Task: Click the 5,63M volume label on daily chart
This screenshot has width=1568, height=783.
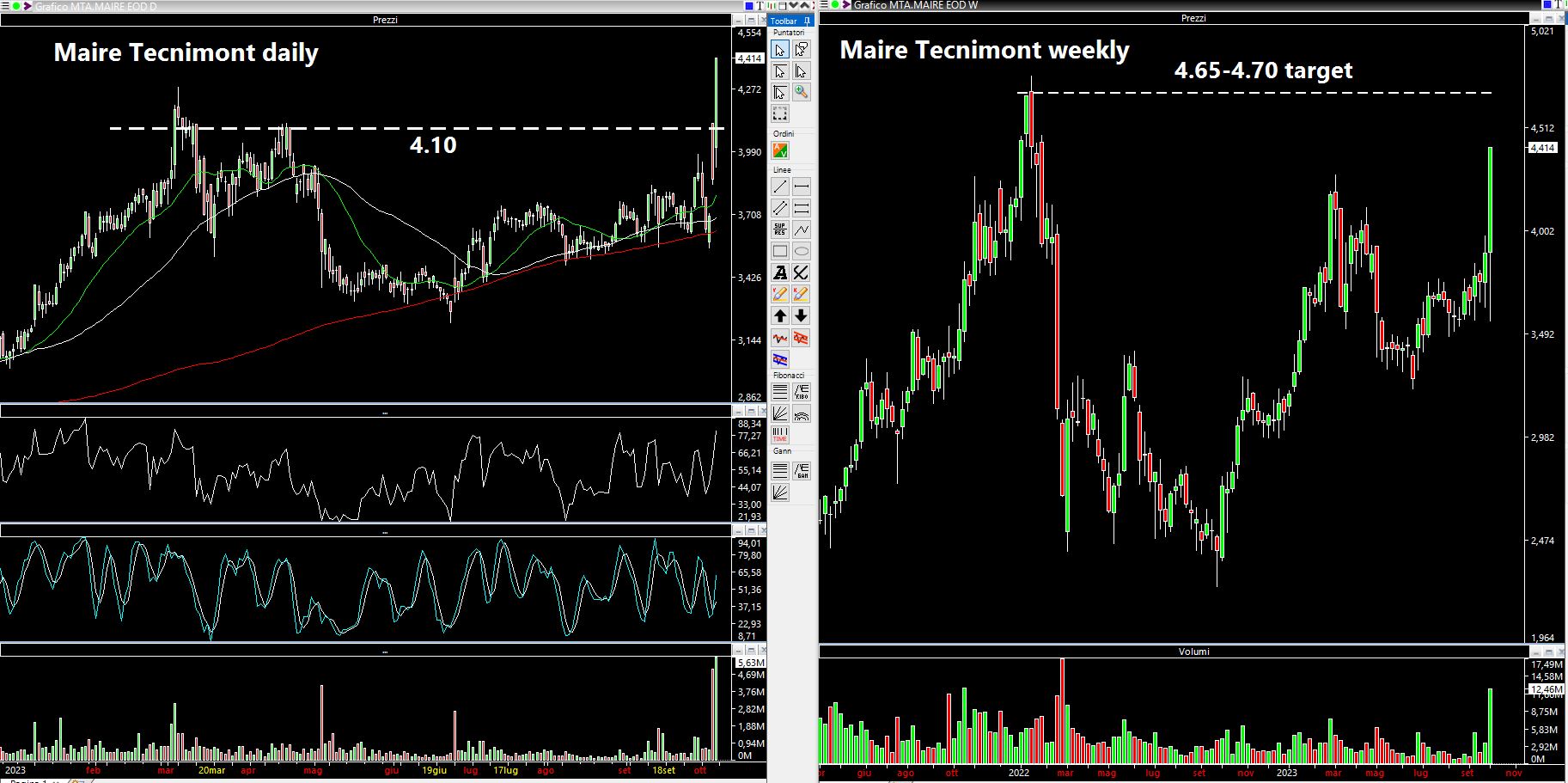Action: (x=751, y=663)
